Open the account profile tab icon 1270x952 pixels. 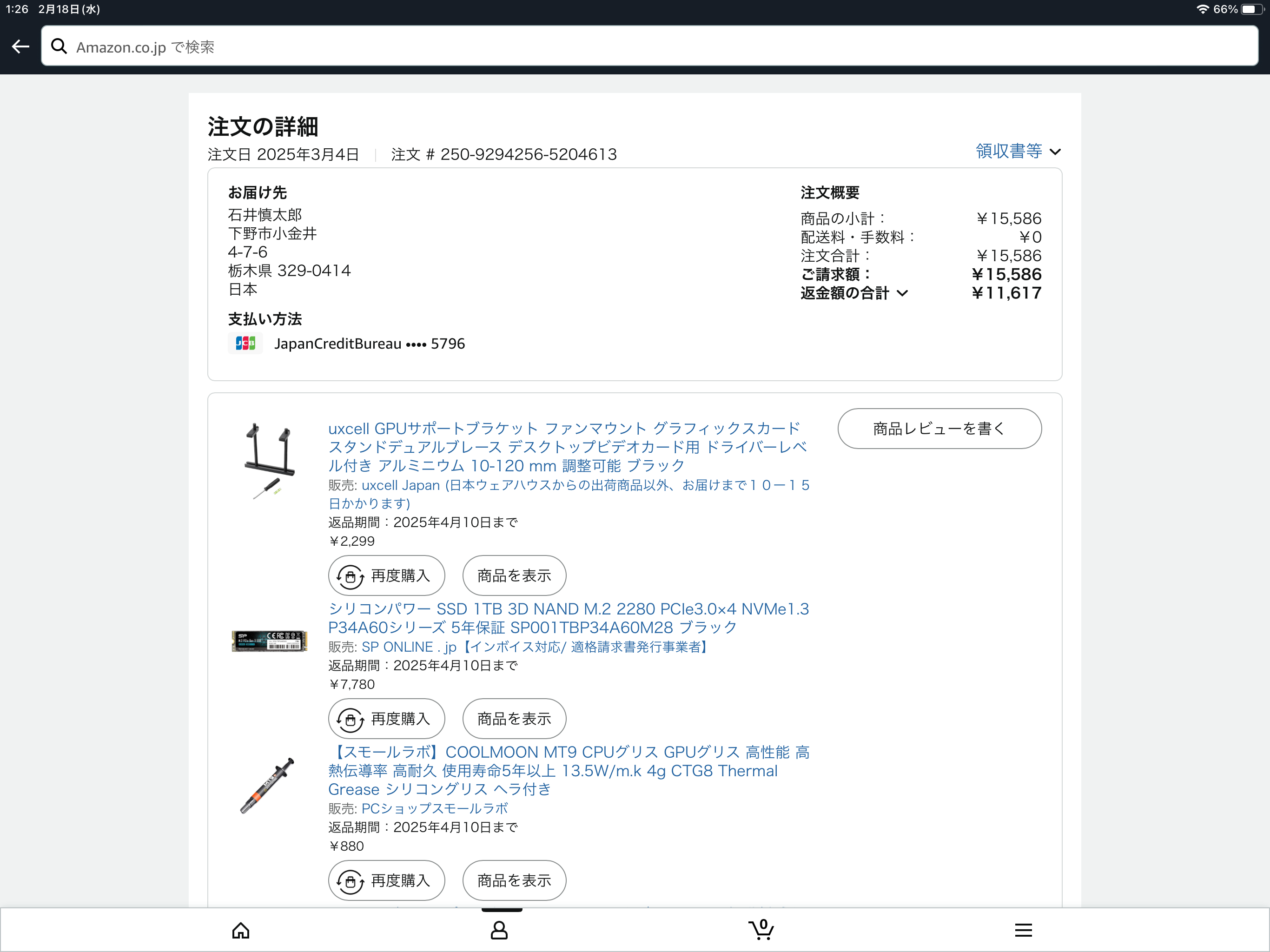[x=499, y=930]
